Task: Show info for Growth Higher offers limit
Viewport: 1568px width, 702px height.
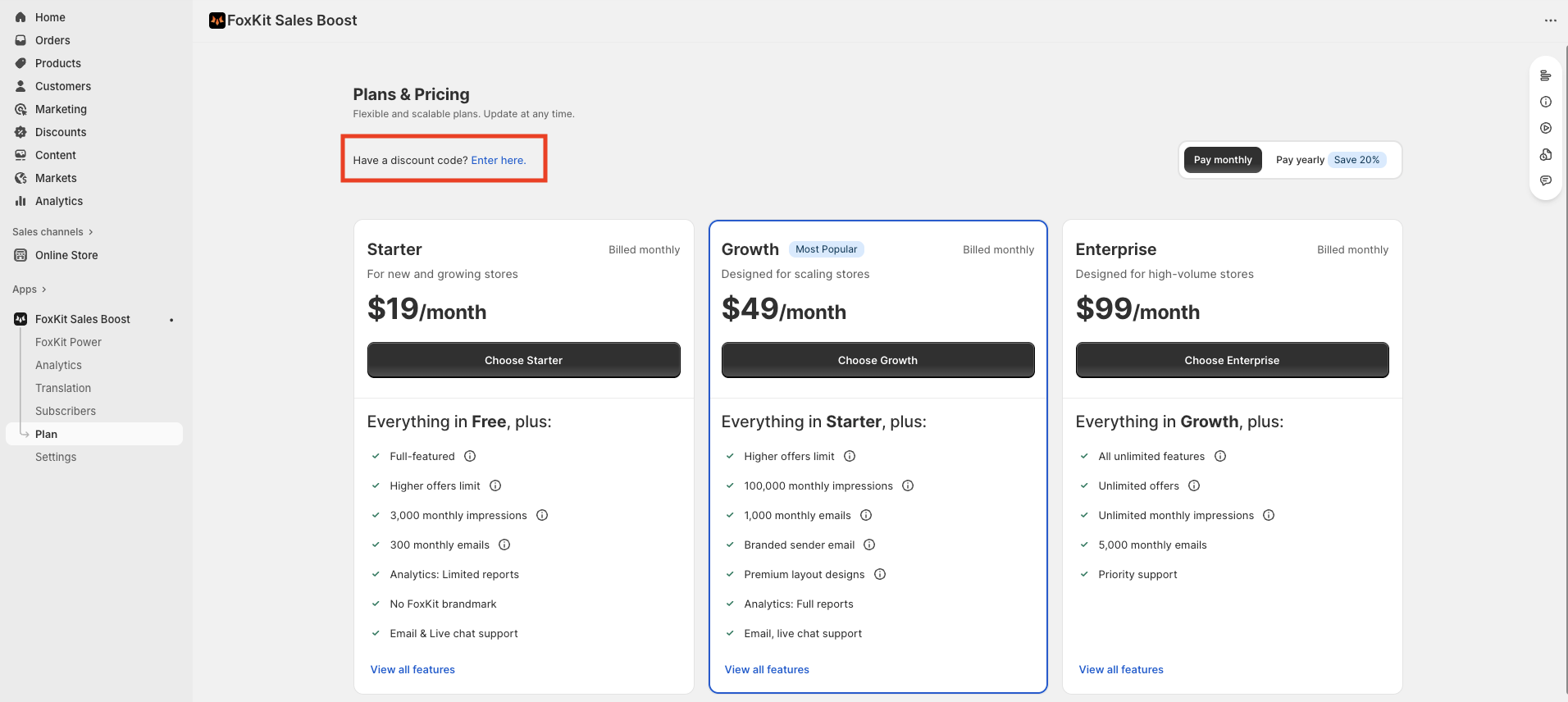Action: pos(850,456)
